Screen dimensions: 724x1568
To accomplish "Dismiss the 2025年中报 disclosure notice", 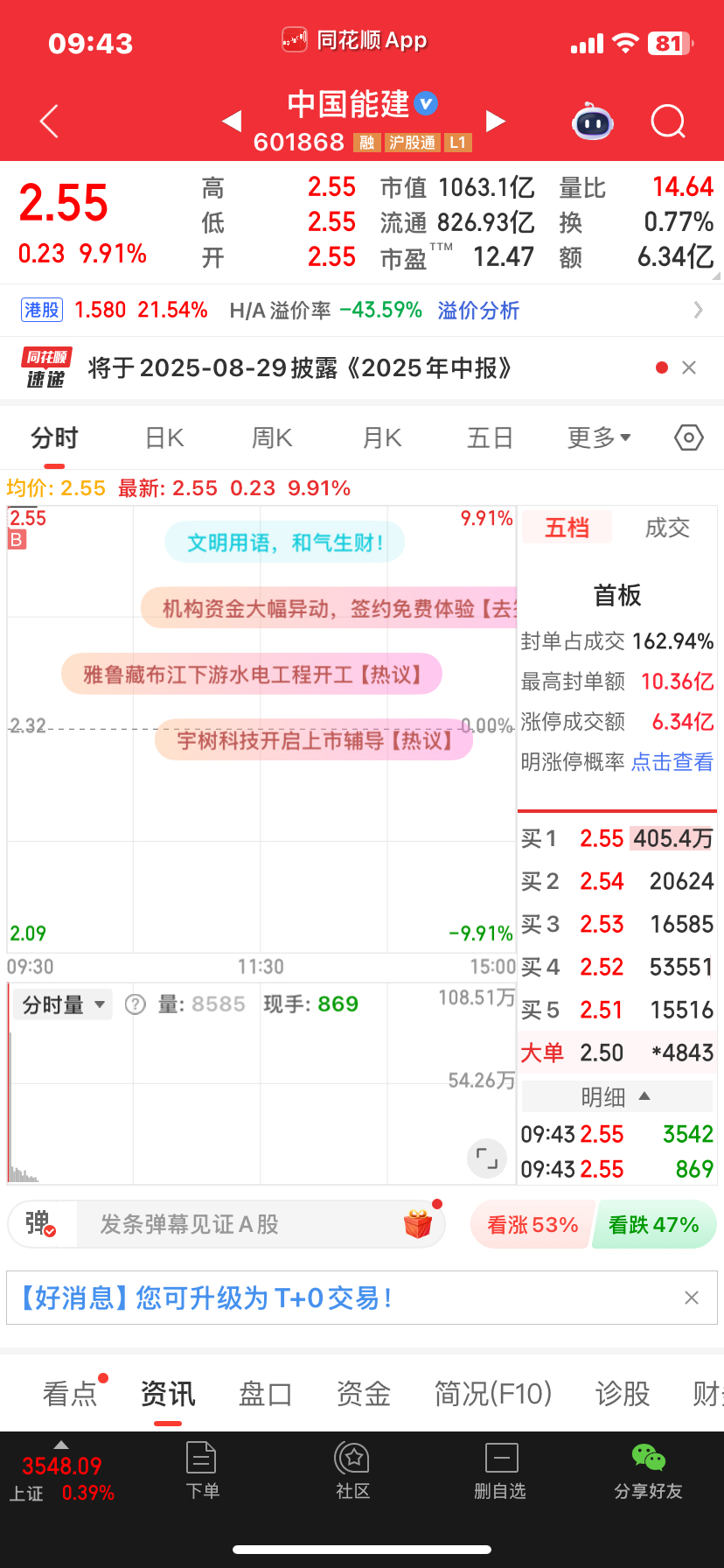I will (x=689, y=367).
